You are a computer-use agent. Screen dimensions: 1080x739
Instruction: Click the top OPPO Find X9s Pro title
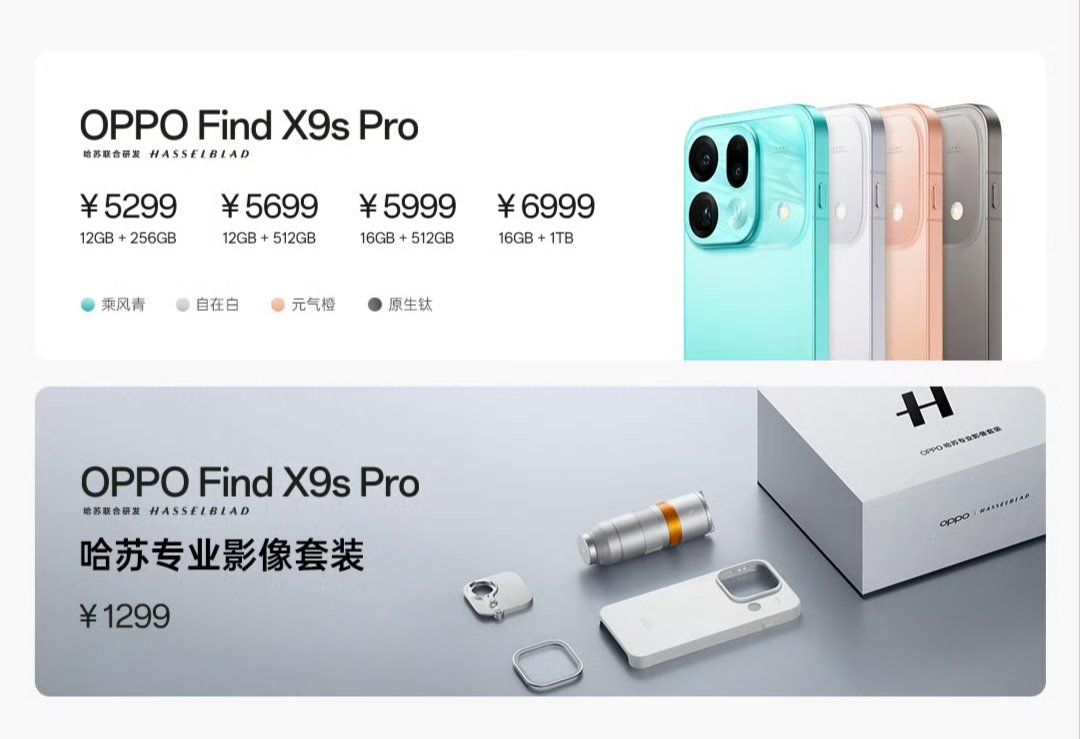[249, 125]
